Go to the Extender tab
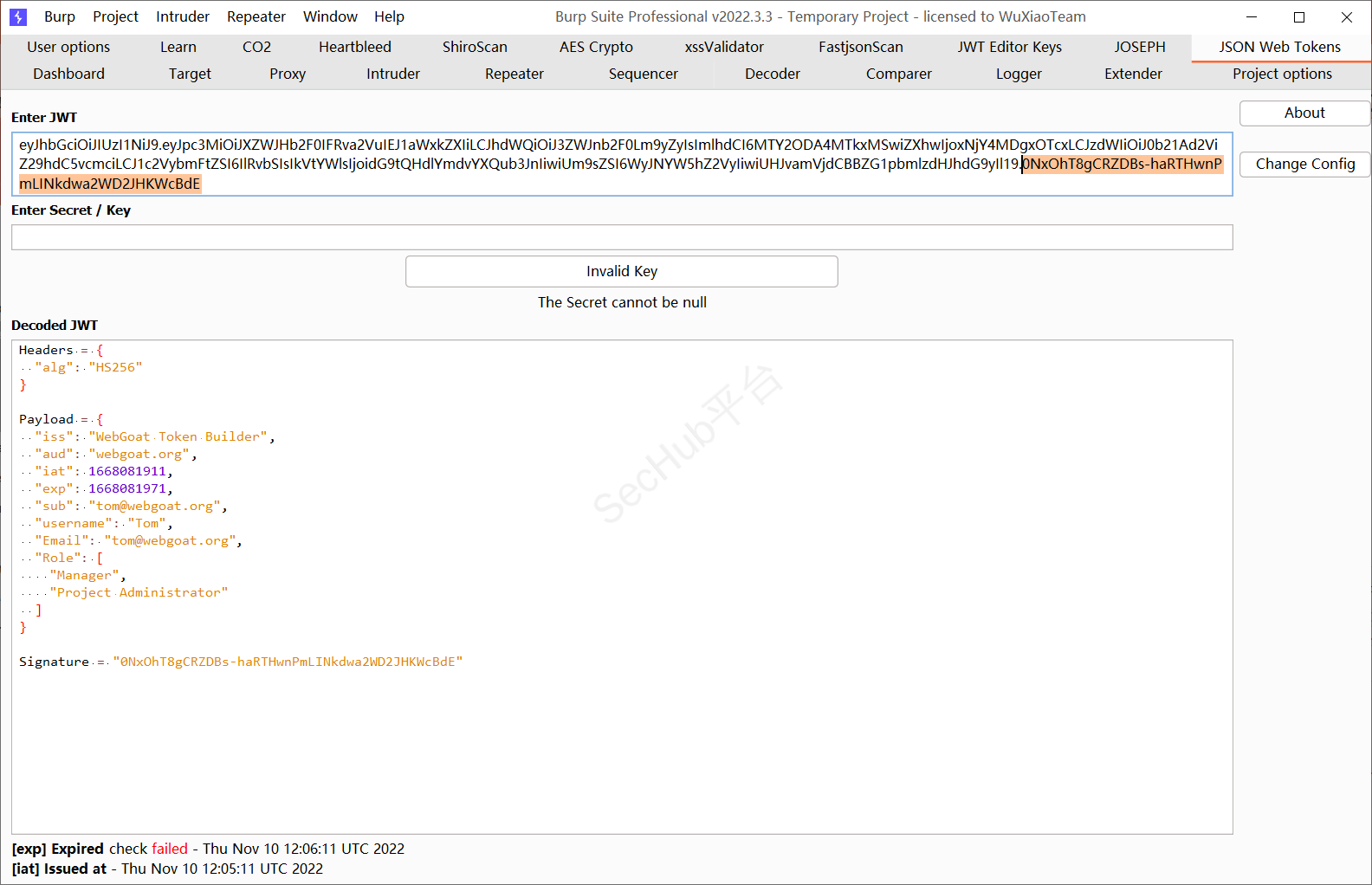 pos(1133,74)
